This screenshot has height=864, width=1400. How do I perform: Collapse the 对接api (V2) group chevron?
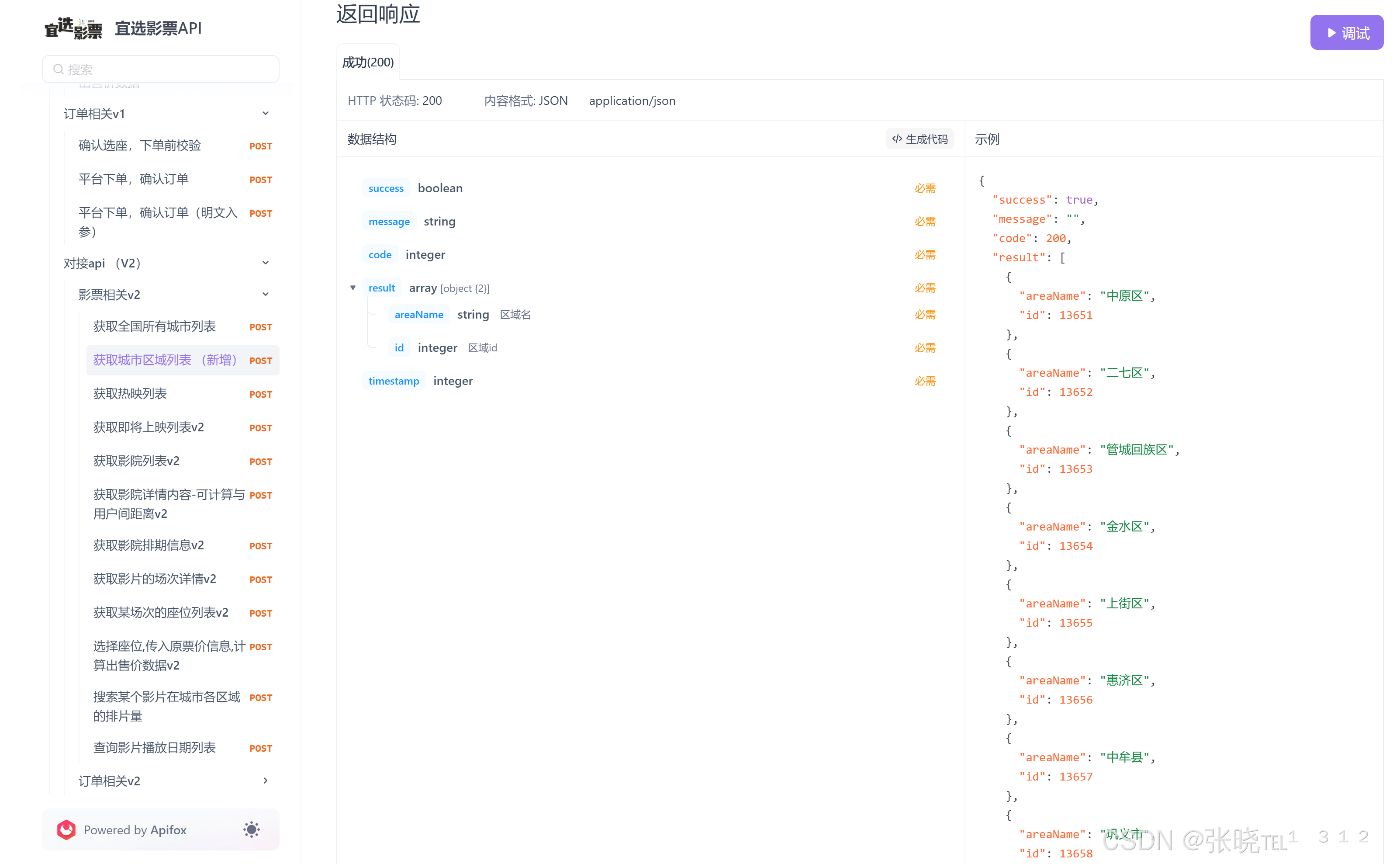266,263
